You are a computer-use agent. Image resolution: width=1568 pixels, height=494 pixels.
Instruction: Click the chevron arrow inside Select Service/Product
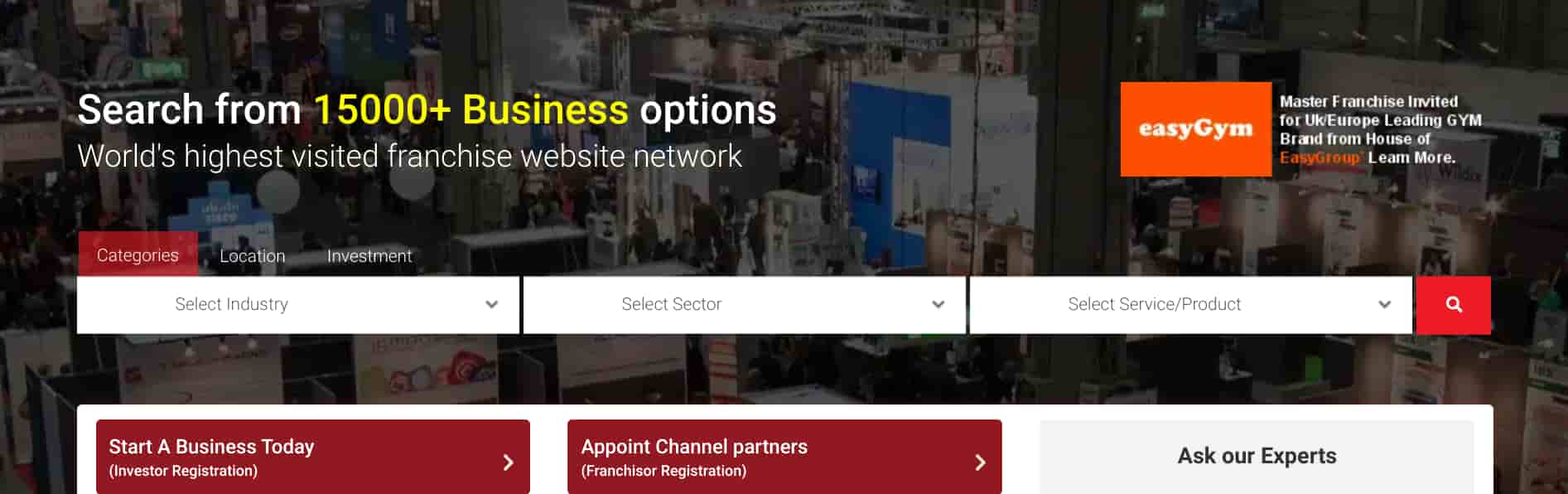tap(1385, 305)
